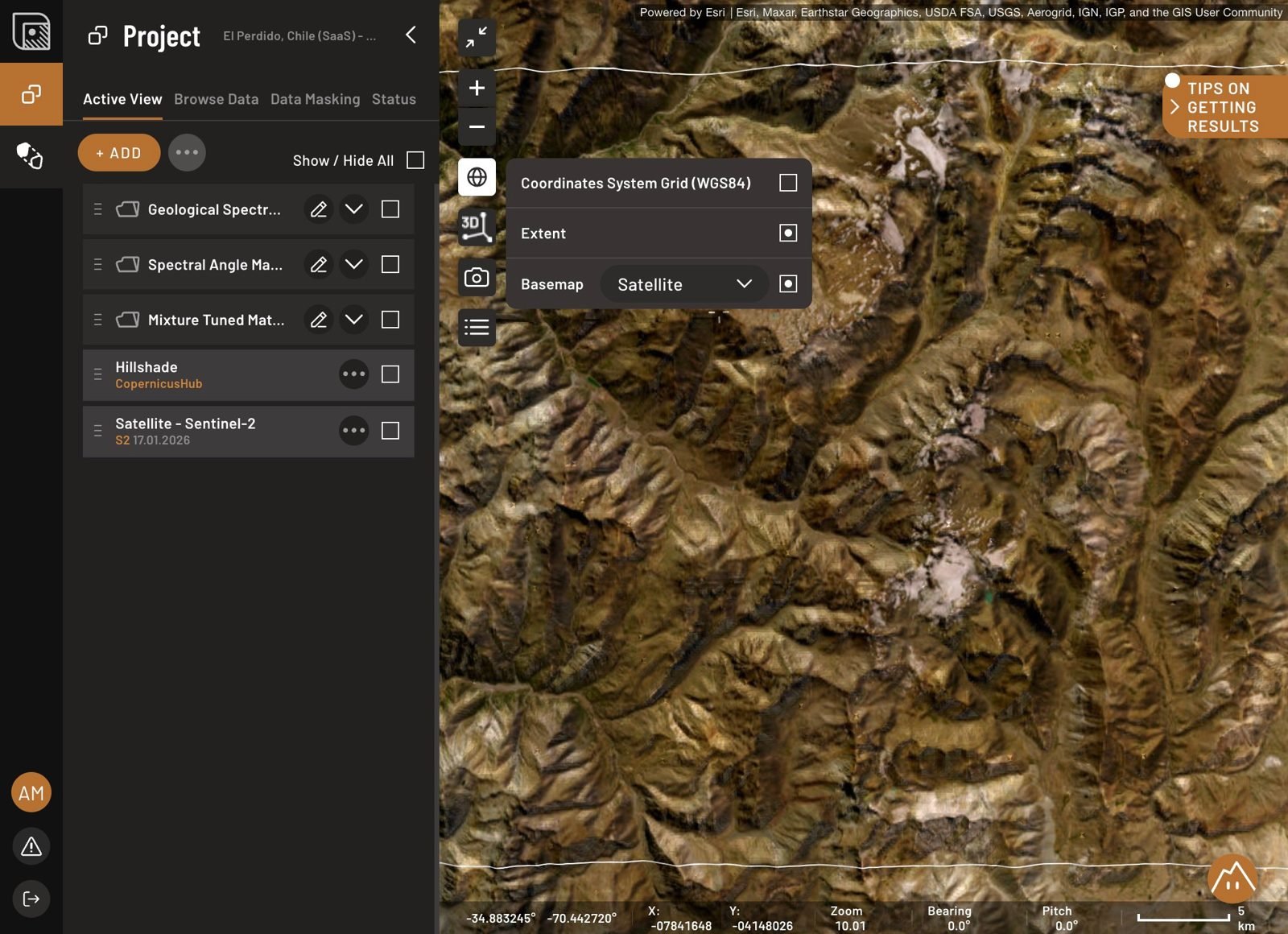Viewport: 1288px width, 934px height.
Task: Show the Spectral Angle Ma... layer checkbox
Action: [x=390, y=265]
